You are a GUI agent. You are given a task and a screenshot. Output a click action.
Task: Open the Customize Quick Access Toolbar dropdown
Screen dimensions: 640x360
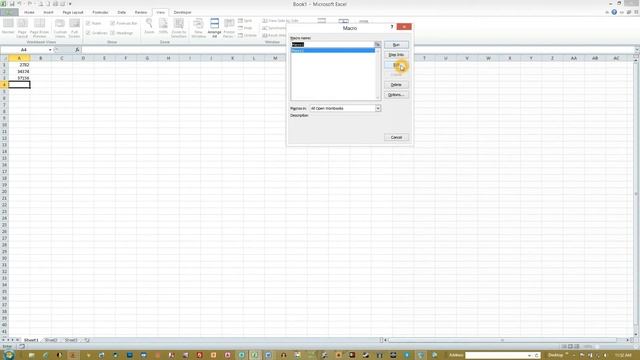(x=70, y=4)
